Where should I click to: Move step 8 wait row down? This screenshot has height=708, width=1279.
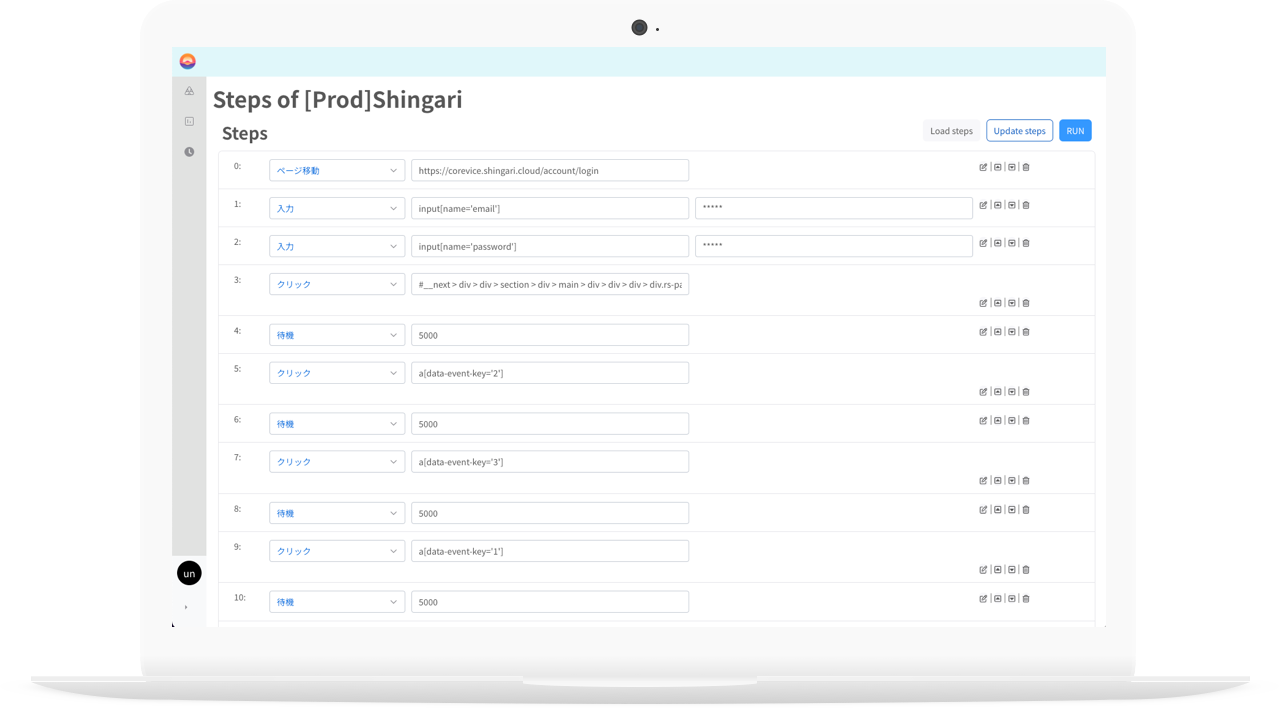point(1011,510)
